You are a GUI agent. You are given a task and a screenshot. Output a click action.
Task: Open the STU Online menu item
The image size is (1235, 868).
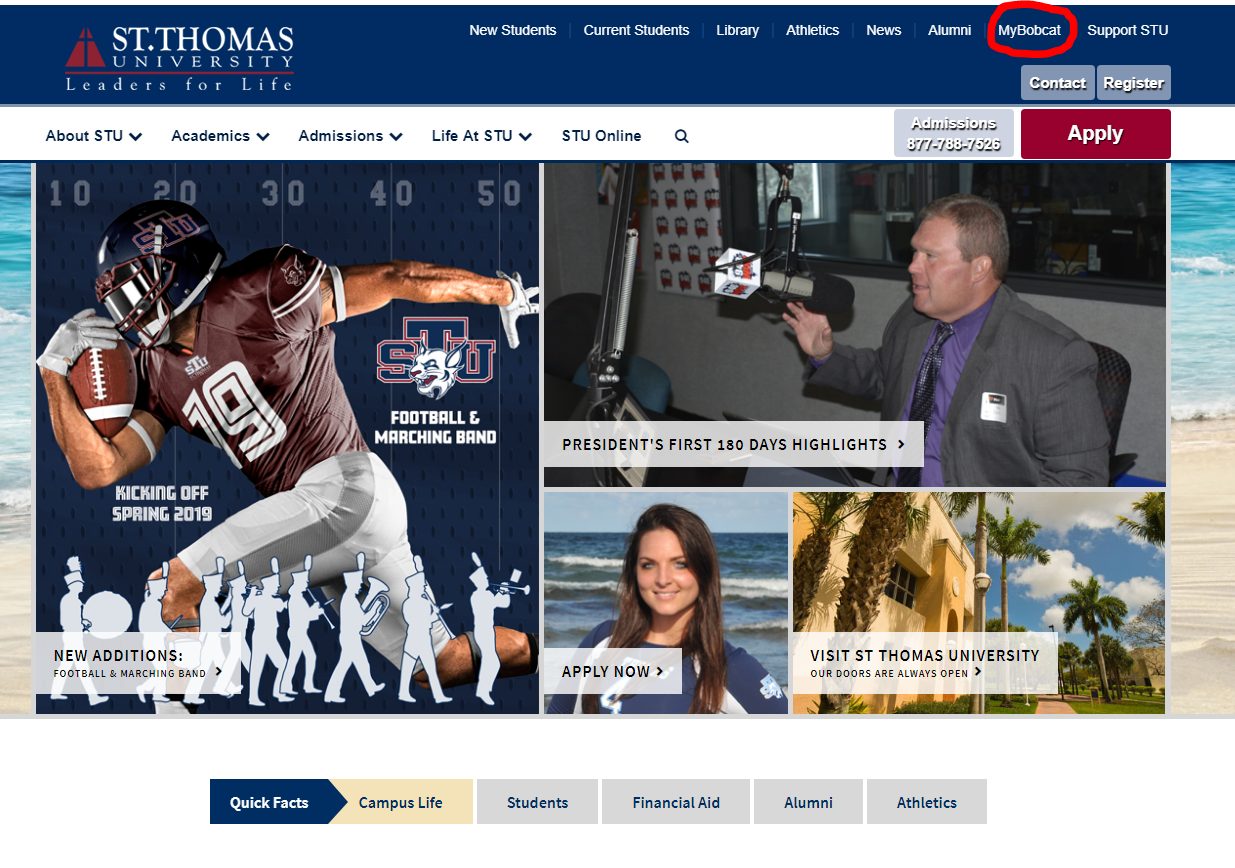coord(601,135)
